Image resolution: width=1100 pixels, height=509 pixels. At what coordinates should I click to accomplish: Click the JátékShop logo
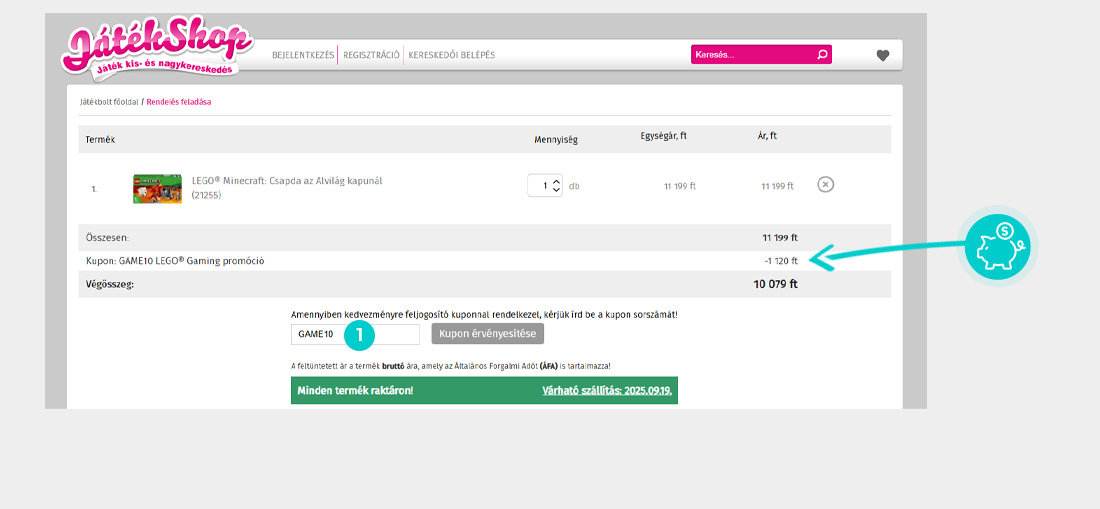pos(155,52)
